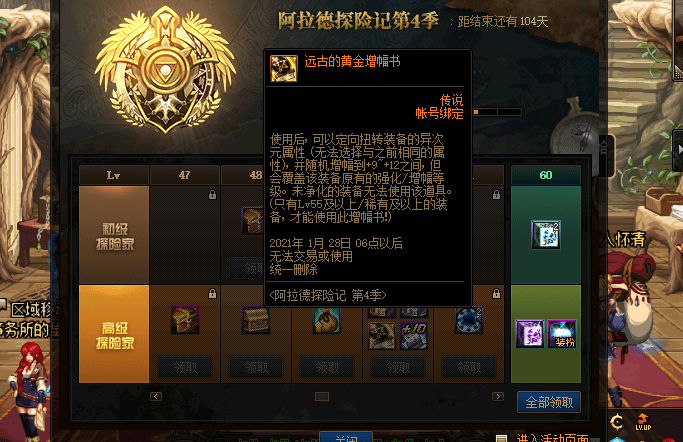Open the 进入活动页面 link
Screen dimensions: 683x442
(x=552, y=437)
